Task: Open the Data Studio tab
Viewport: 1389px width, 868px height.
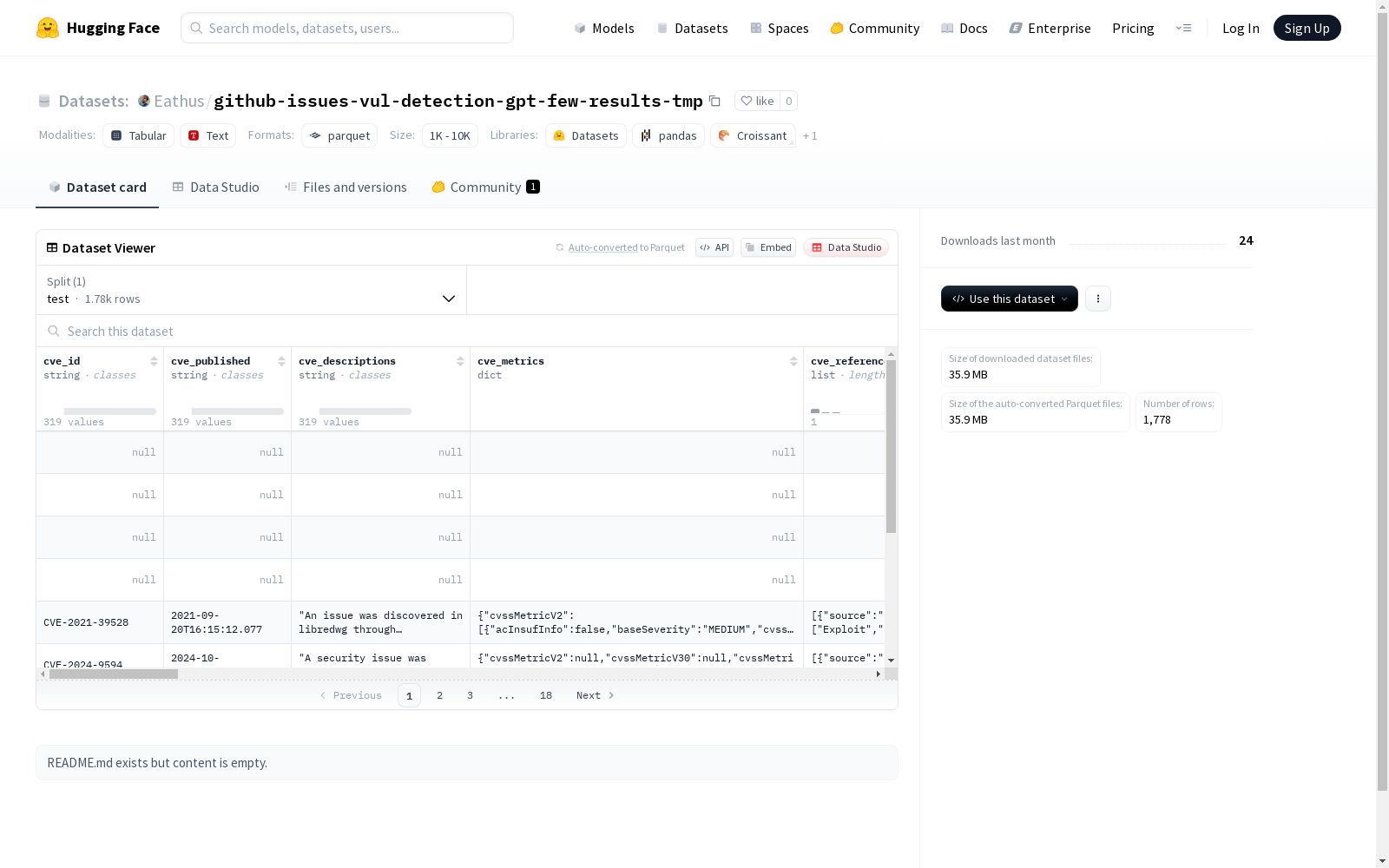Action: point(215,187)
